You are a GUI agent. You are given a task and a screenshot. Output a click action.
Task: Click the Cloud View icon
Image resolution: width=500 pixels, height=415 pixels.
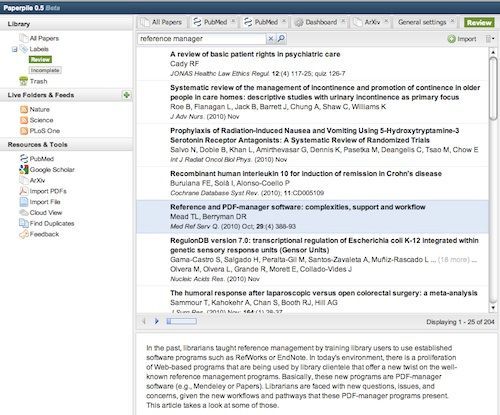click(x=24, y=212)
